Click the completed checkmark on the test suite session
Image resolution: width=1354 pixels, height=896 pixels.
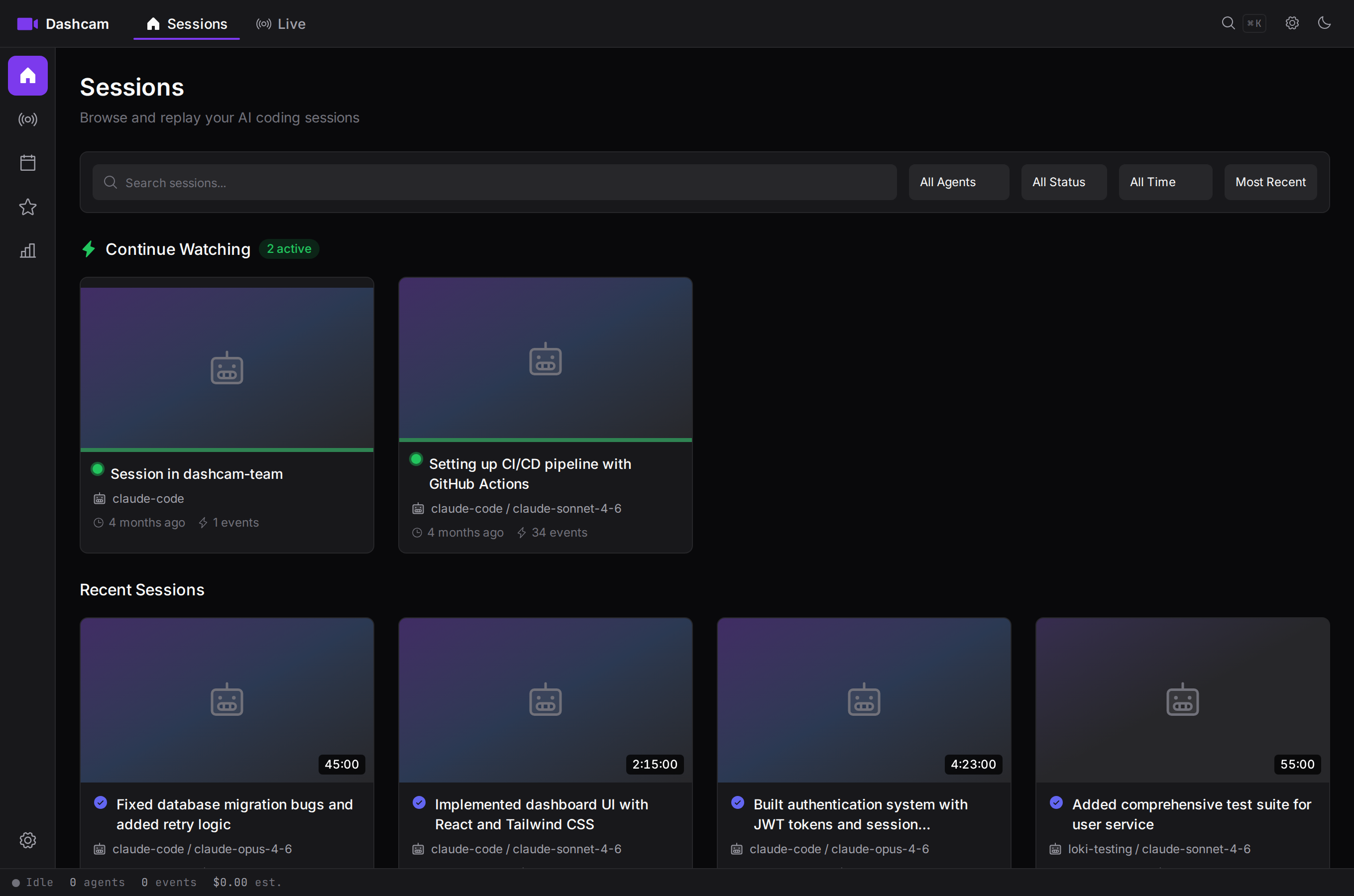coord(1056,802)
